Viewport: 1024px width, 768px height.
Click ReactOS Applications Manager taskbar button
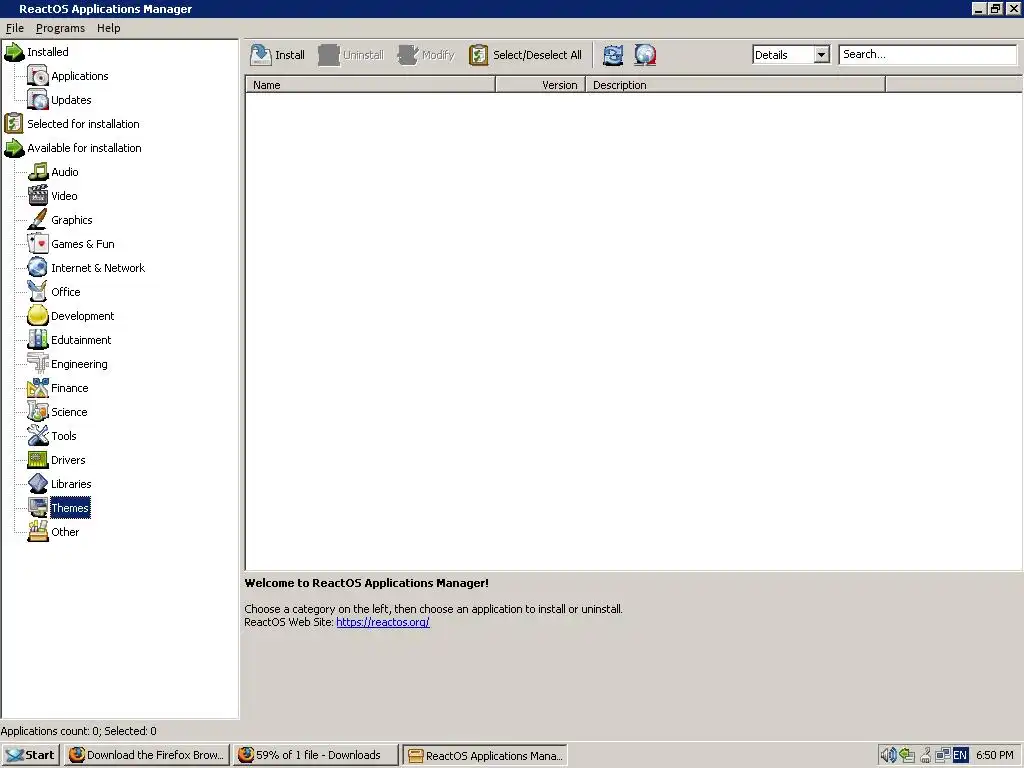point(485,755)
